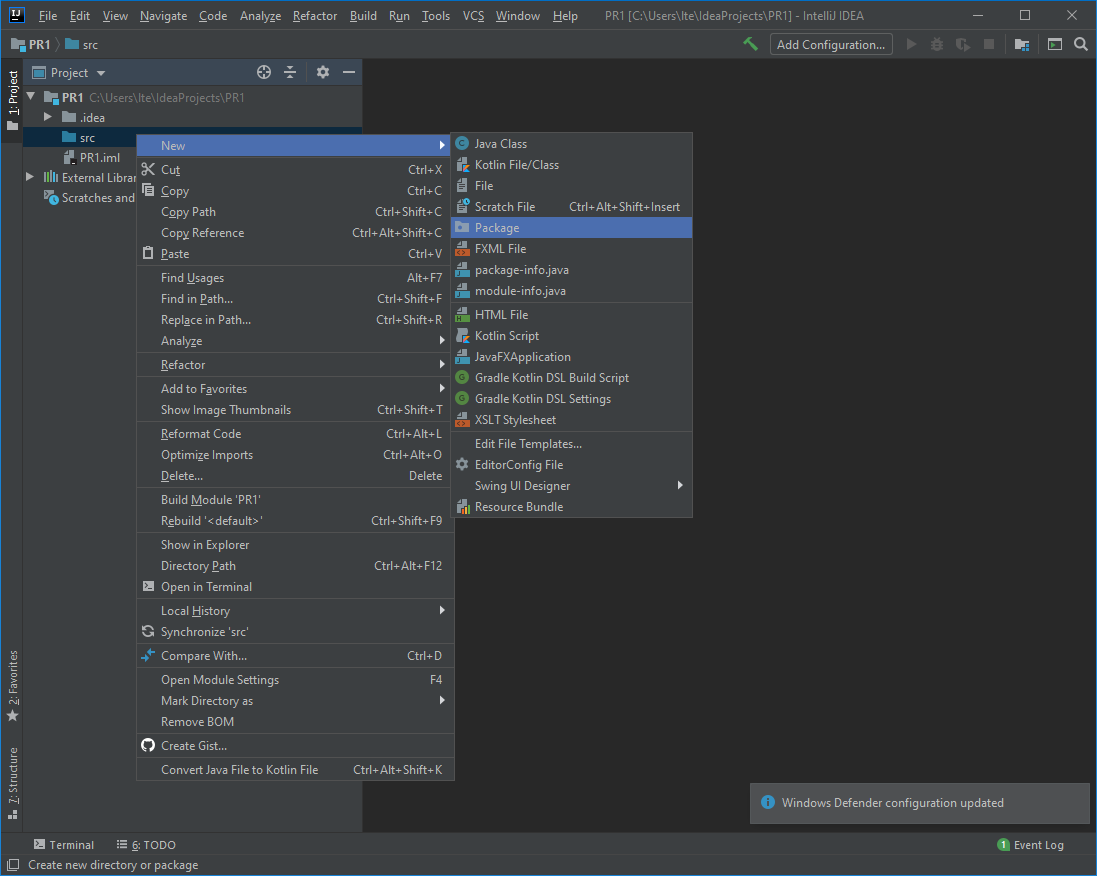Click the Run Anything icon beside search
Viewport: 1097px width, 876px height.
pos(1054,44)
